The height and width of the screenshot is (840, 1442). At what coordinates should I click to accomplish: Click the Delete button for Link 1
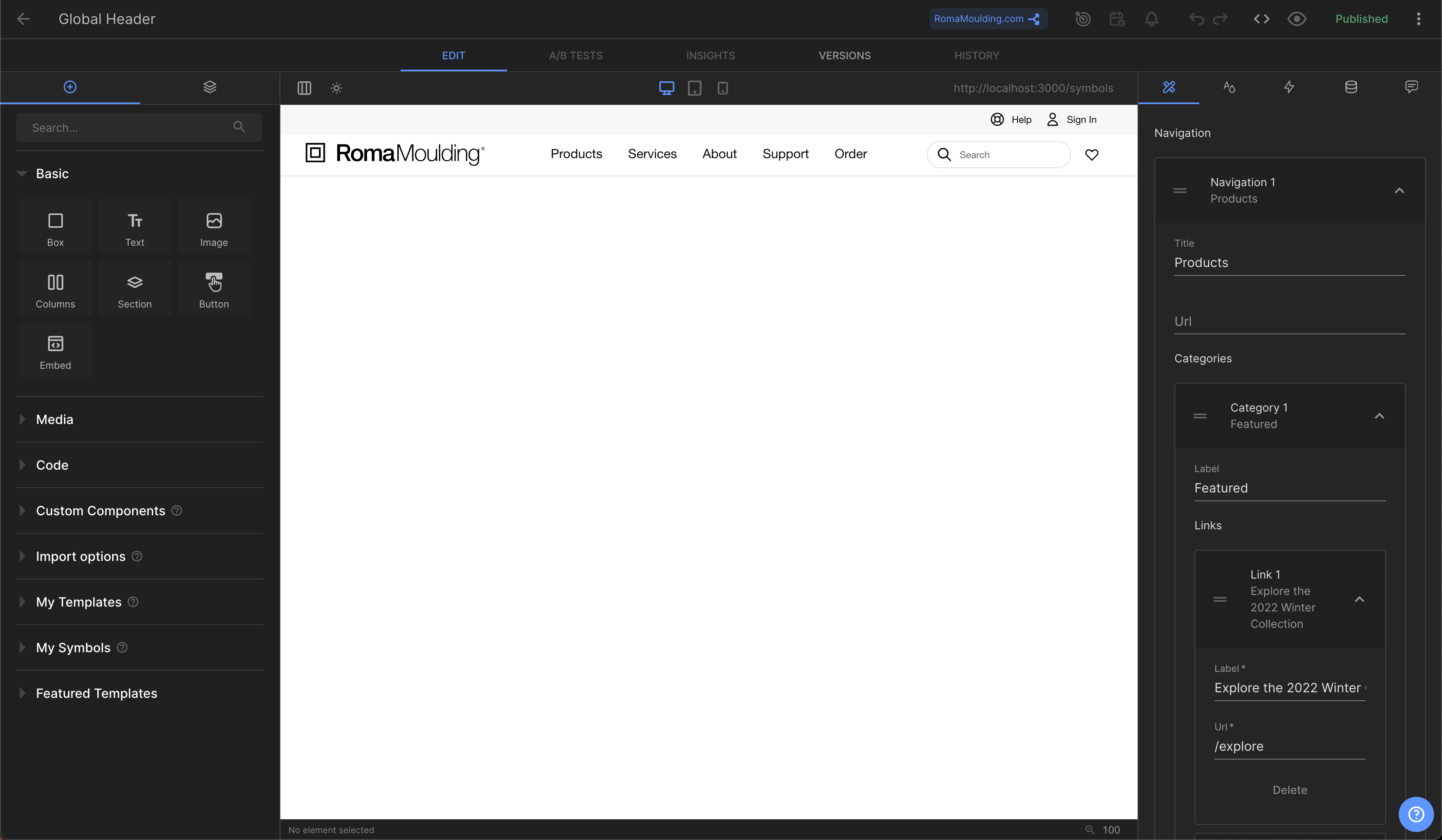(x=1289, y=790)
